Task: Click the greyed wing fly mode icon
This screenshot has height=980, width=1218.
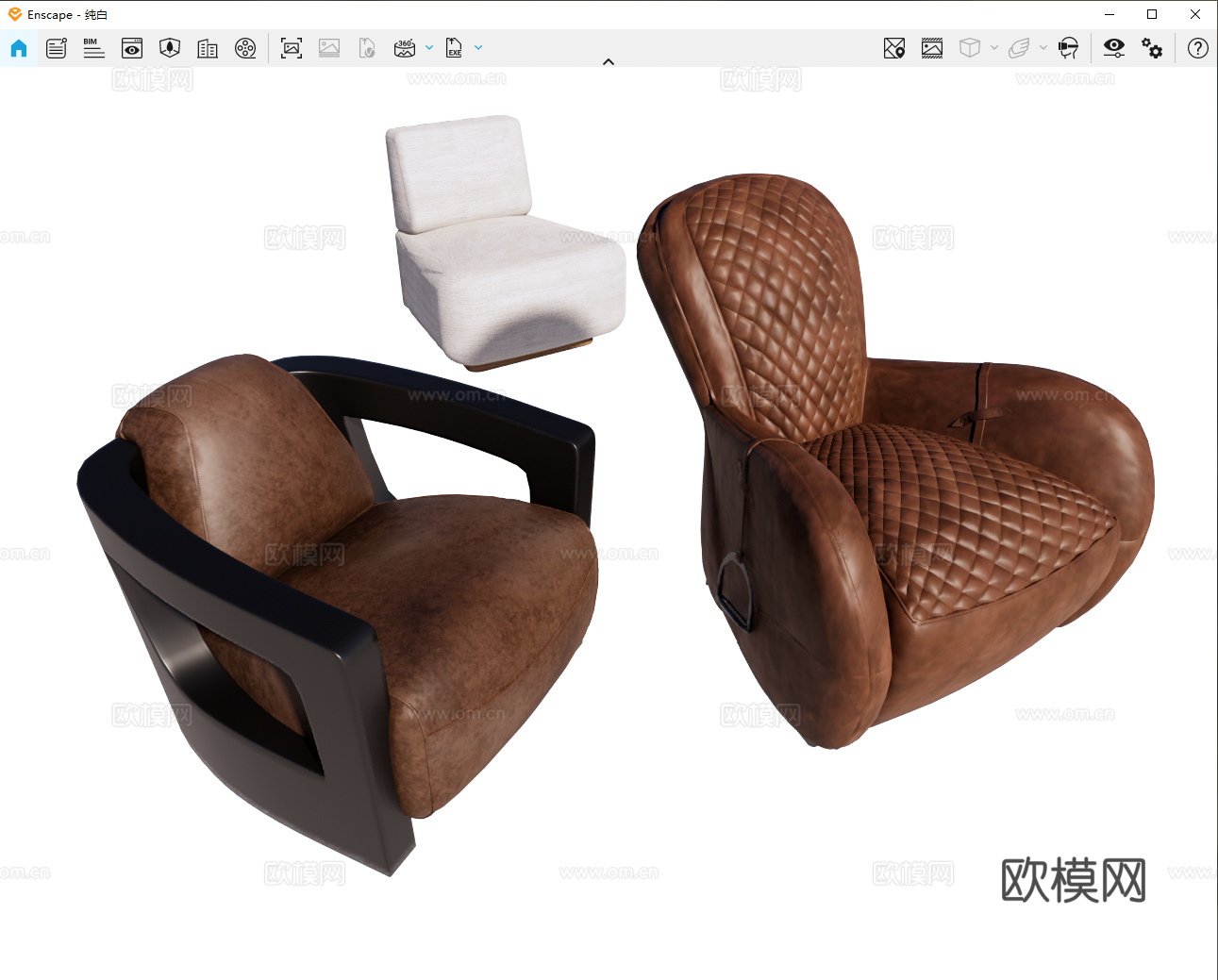Action: pyautogui.click(x=1019, y=48)
